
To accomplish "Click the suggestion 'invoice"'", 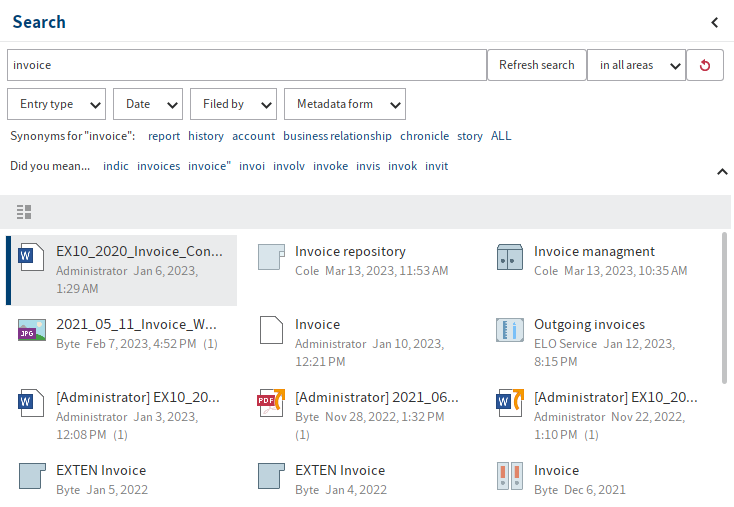I will coord(209,166).
